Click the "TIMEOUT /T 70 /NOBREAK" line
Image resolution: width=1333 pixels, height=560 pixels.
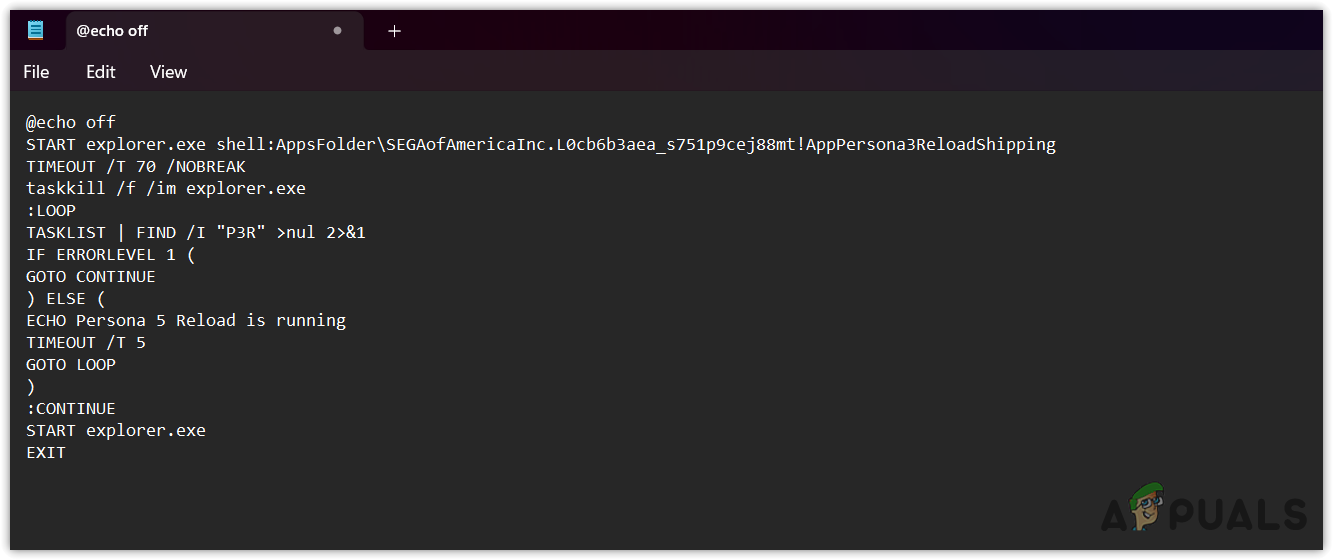135,166
